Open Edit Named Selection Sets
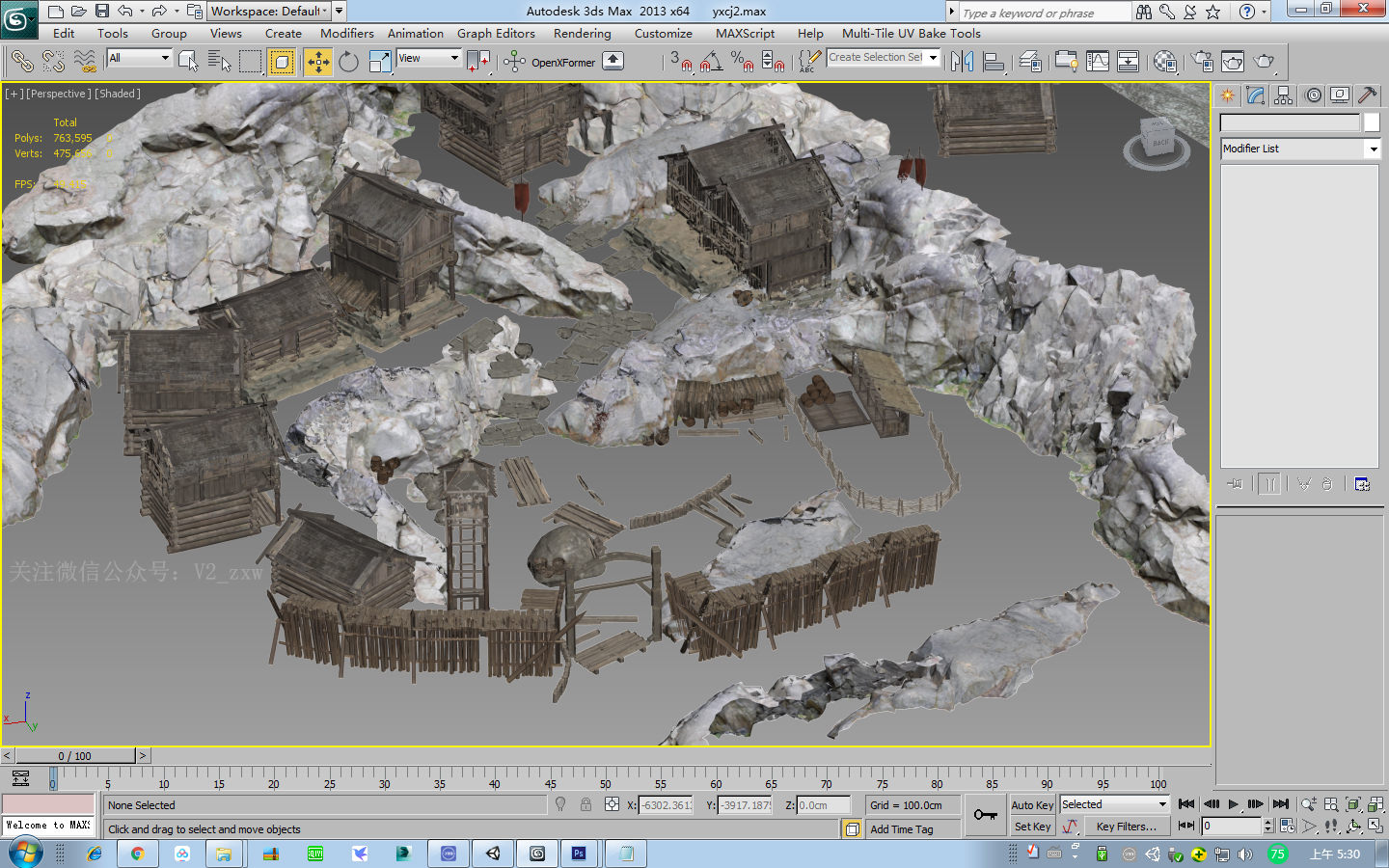This screenshot has width=1389, height=868. click(x=810, y=62)
